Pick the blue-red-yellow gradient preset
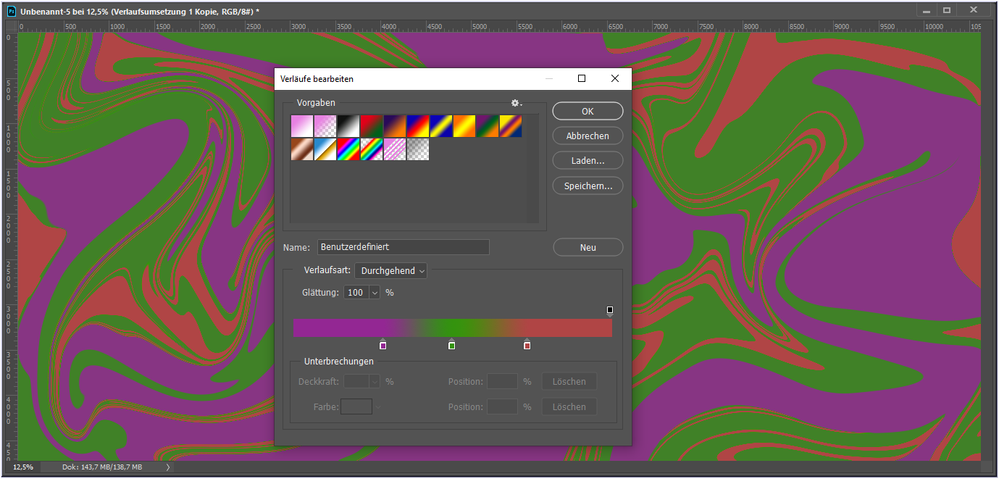Image resolution: width=999 pixels, height=479 pixels. click(418, 126)
